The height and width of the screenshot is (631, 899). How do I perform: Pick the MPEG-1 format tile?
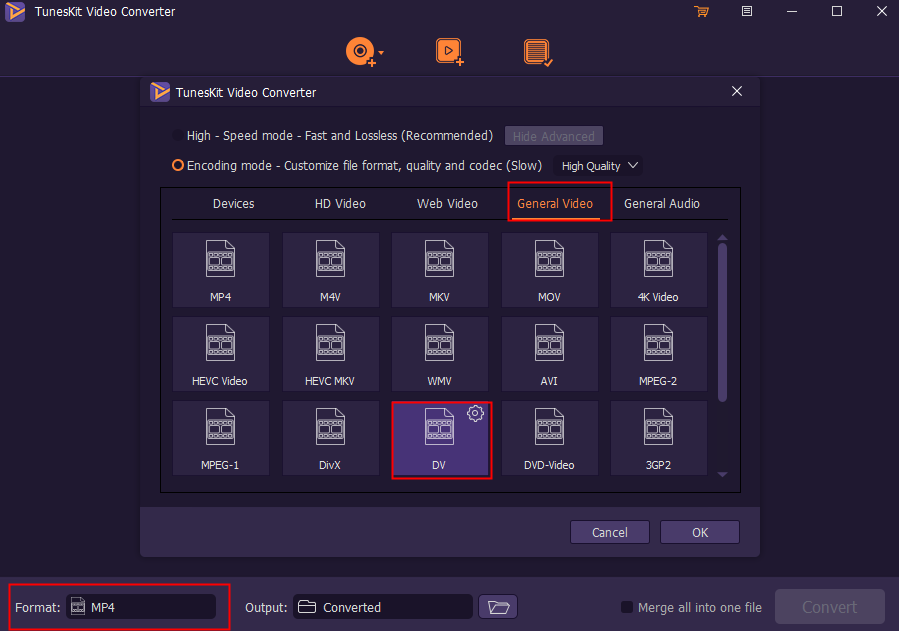[x=221, y=438]
